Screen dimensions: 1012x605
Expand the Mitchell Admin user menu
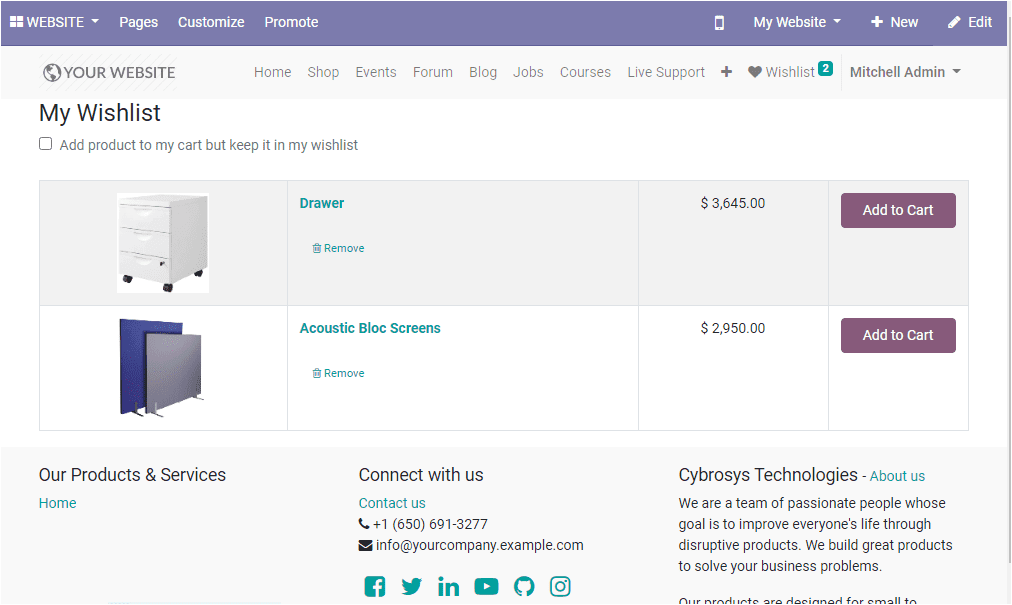tap(904, 72)
